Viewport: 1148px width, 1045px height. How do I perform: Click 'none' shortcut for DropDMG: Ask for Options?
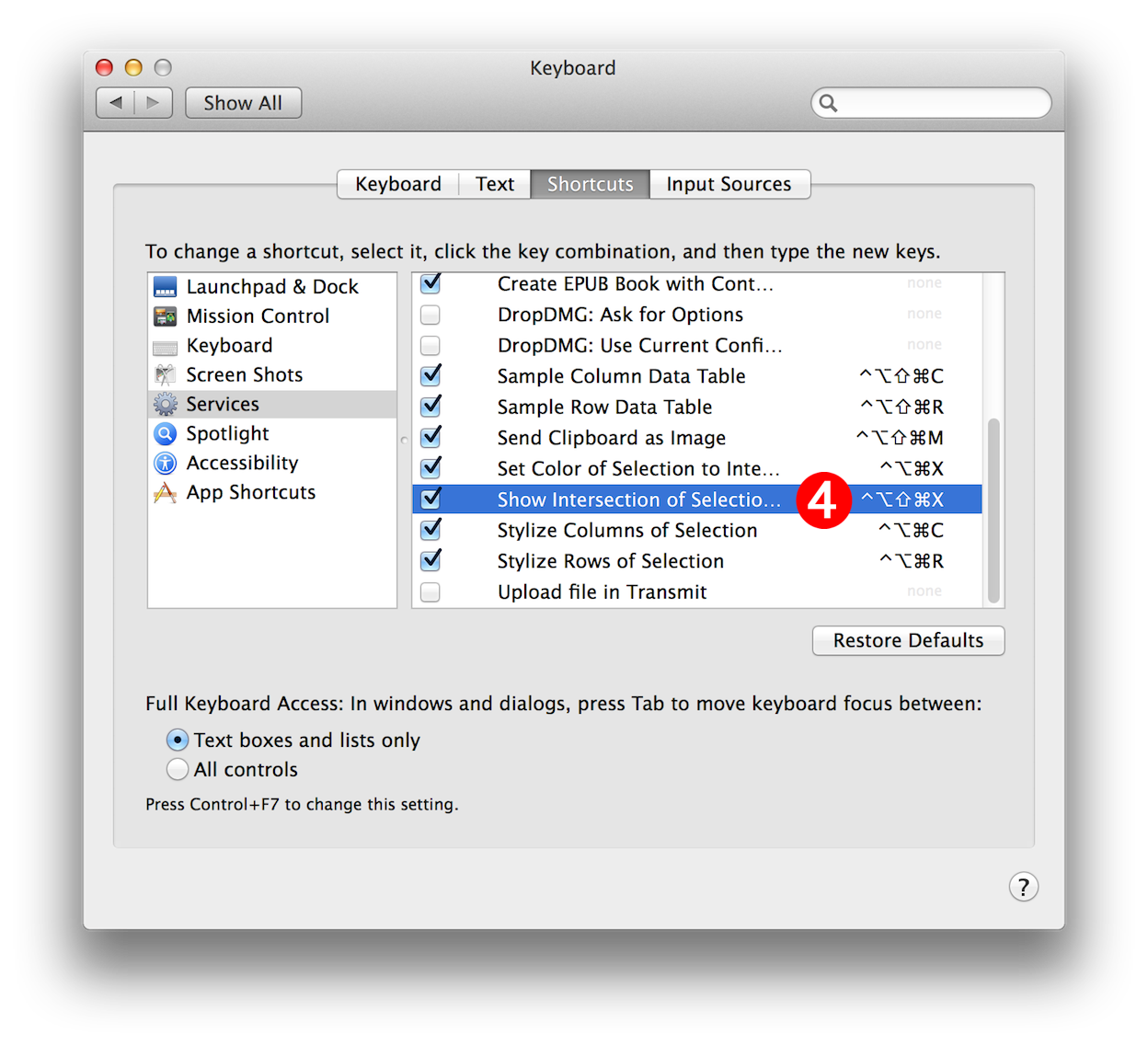(x=924, y=314)
